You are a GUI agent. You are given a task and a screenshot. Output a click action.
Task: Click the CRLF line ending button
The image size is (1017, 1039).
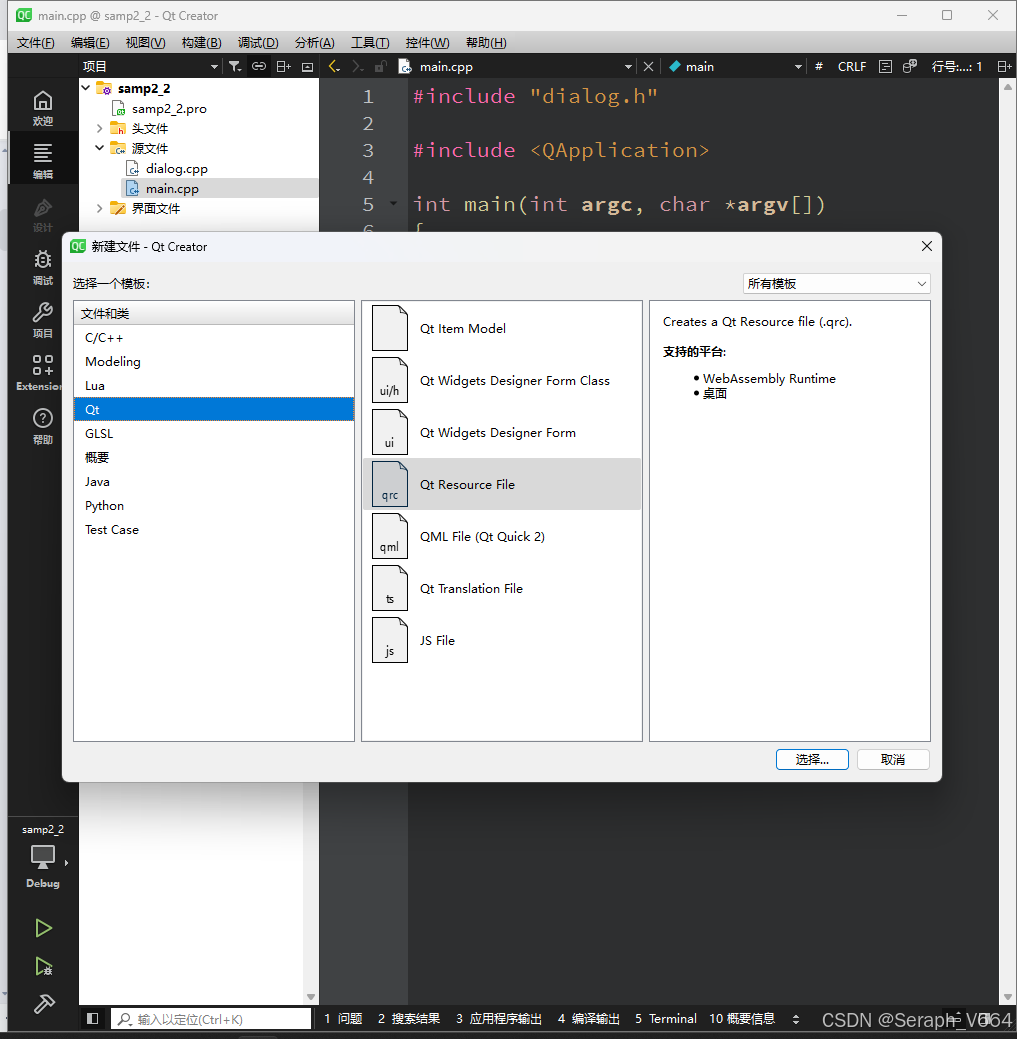point(851,66)
